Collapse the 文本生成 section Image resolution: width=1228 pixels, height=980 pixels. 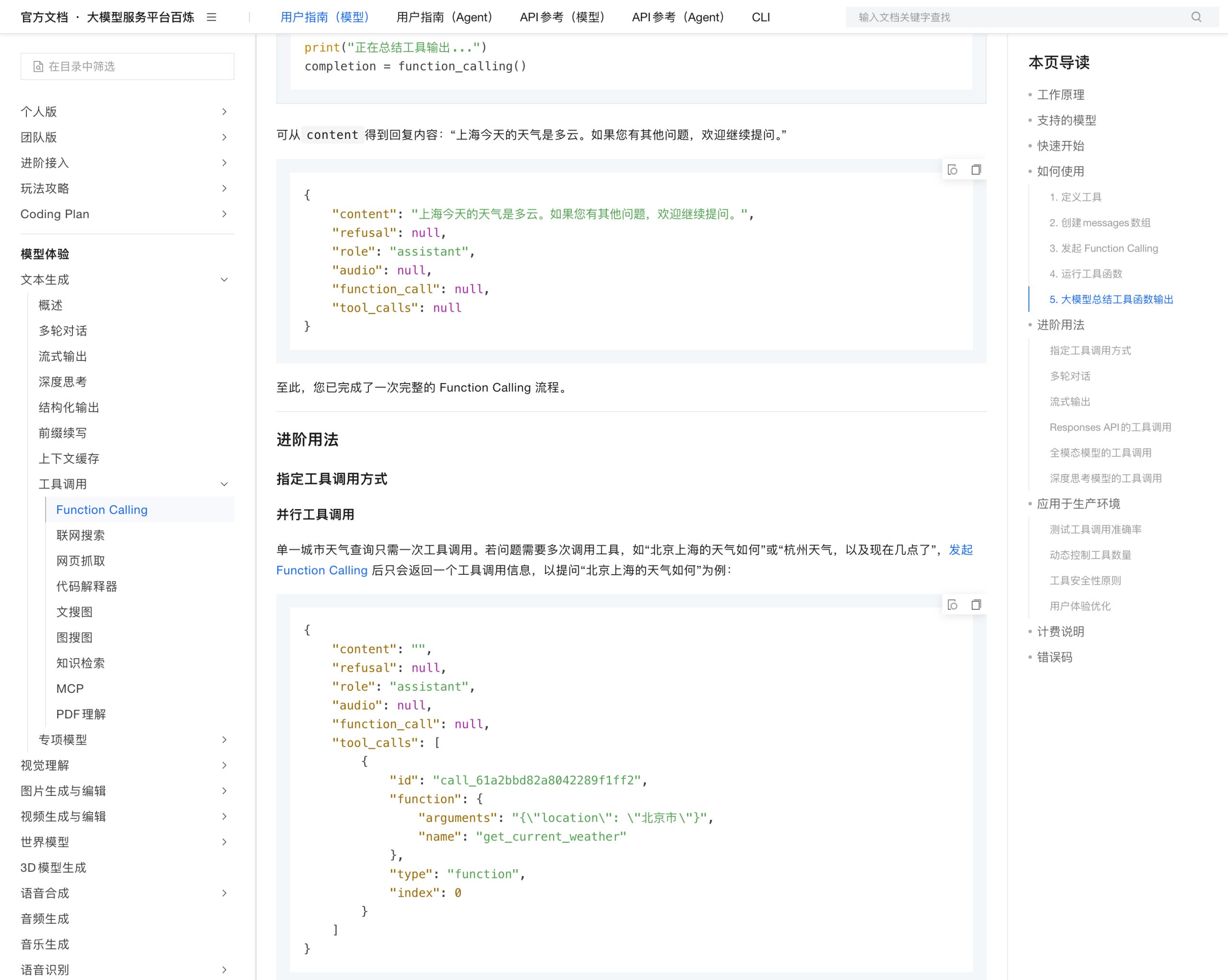224,280
